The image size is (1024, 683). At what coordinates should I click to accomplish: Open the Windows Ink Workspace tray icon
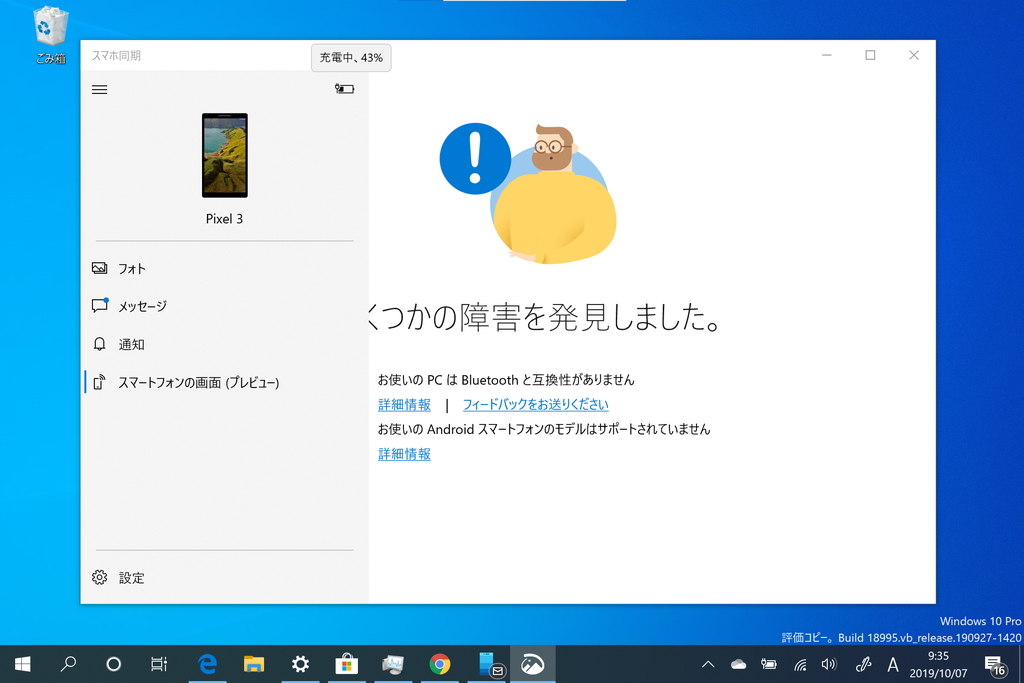coord(862,664)
